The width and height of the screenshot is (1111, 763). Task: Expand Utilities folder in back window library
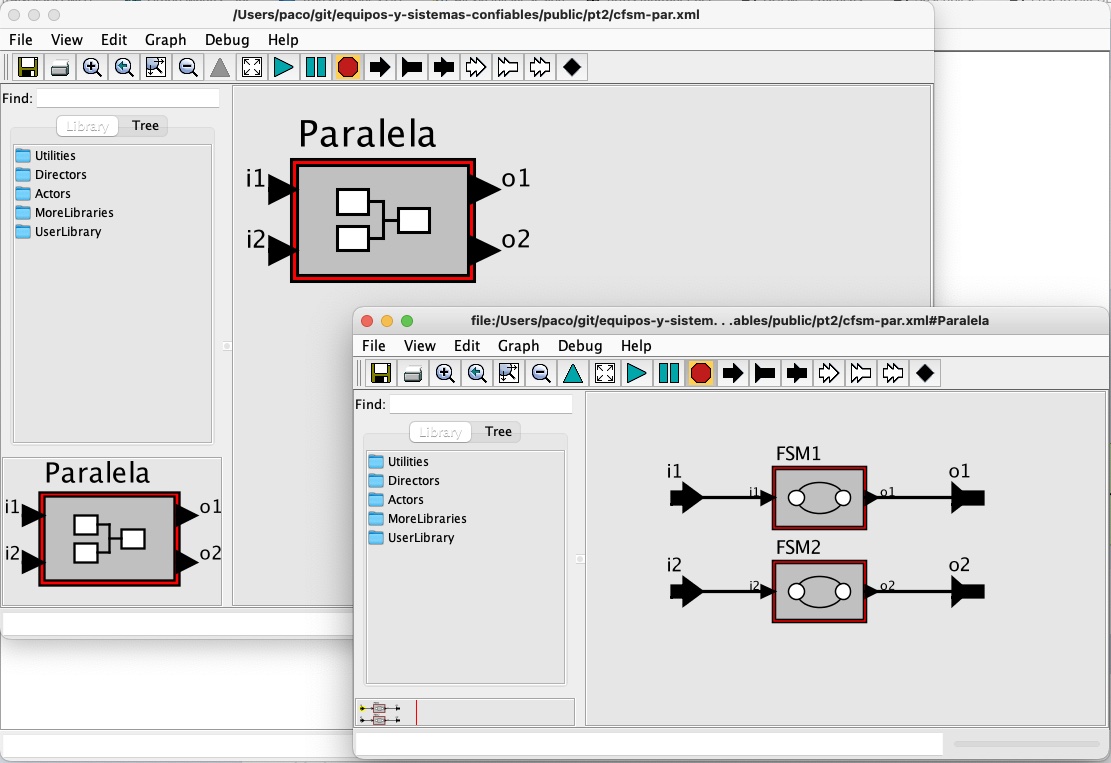tap(46, 155)
